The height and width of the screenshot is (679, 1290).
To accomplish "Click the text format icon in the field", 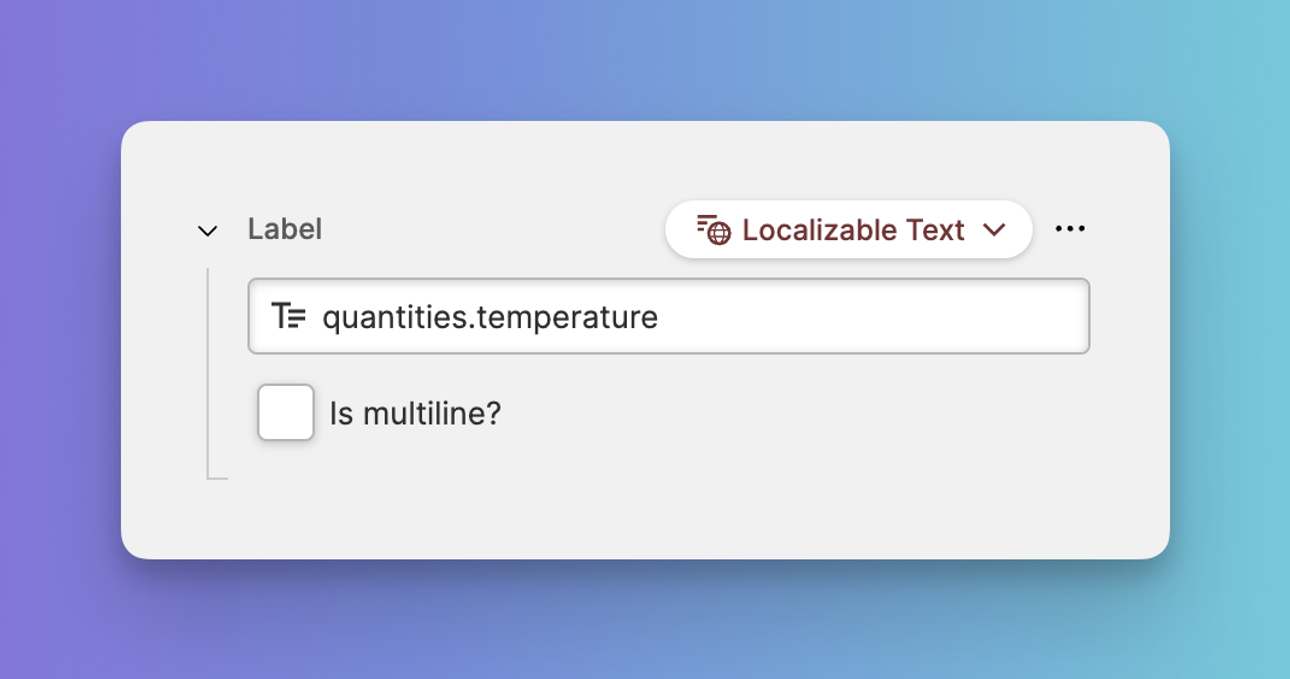I will pyautogui.click(x=289, y=317).
